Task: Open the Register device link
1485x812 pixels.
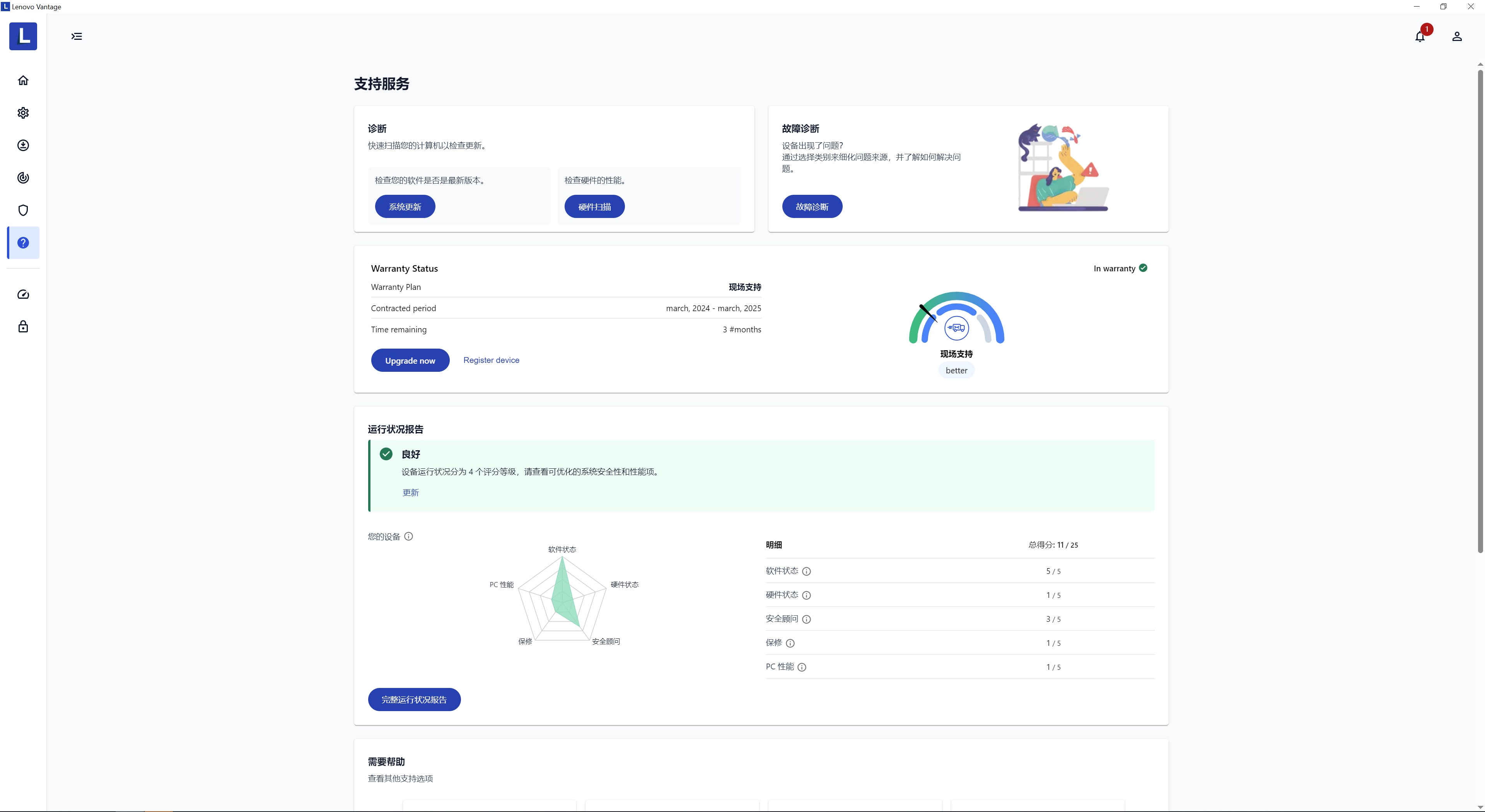Action: pyautogui.click(x=491, y=360)
